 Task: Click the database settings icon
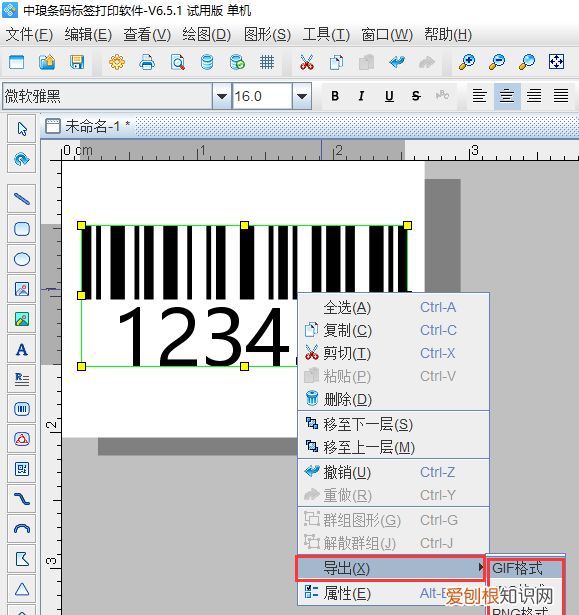click(207, 62)
